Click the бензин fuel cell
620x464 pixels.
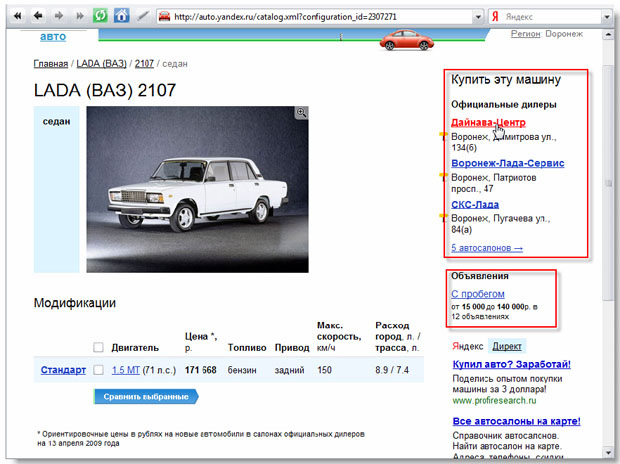(x=242, y=370)
